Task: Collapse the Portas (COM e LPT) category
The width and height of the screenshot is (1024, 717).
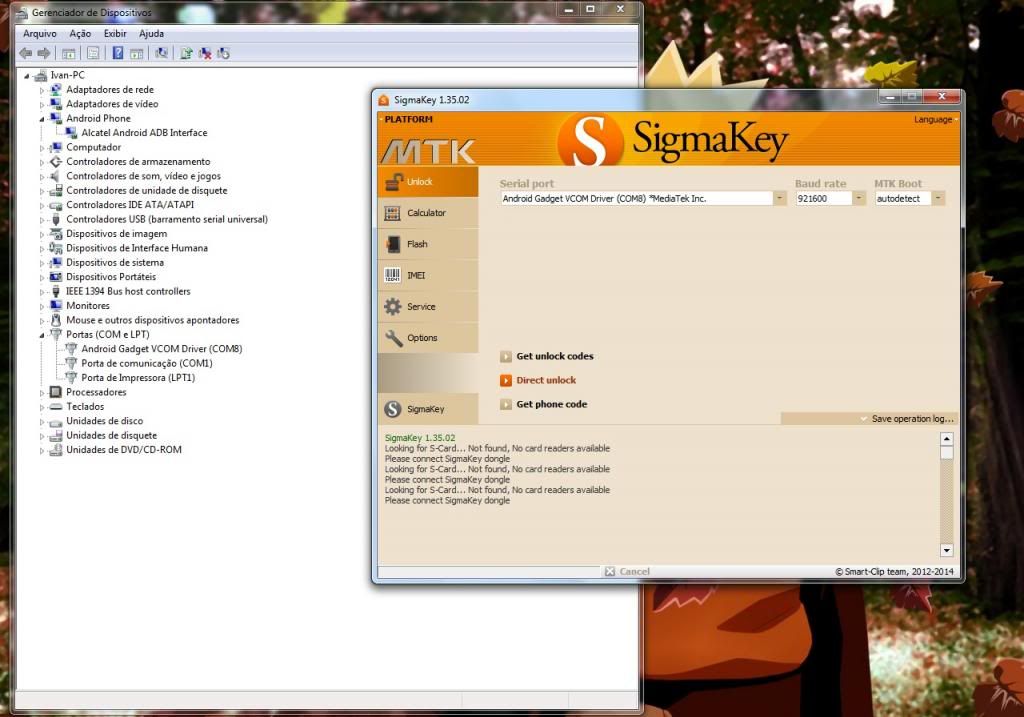Action: 42,335
